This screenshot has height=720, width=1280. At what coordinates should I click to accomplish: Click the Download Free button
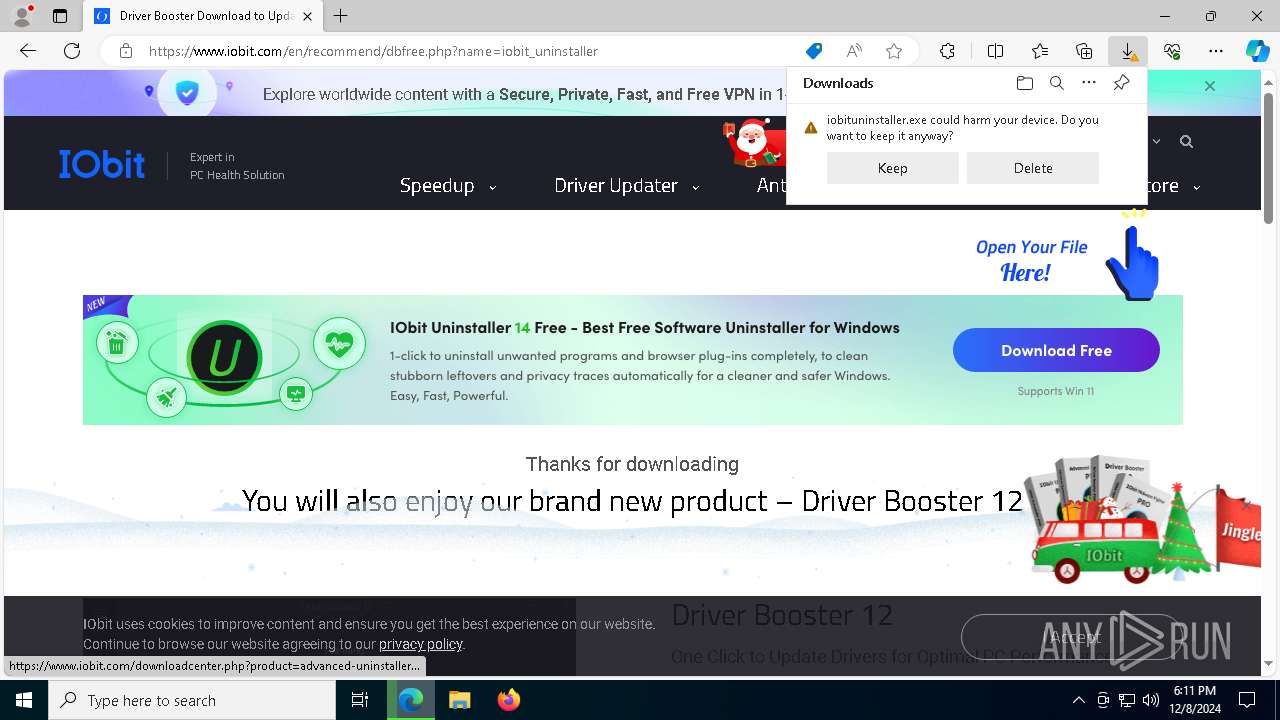click(1056, 351)
